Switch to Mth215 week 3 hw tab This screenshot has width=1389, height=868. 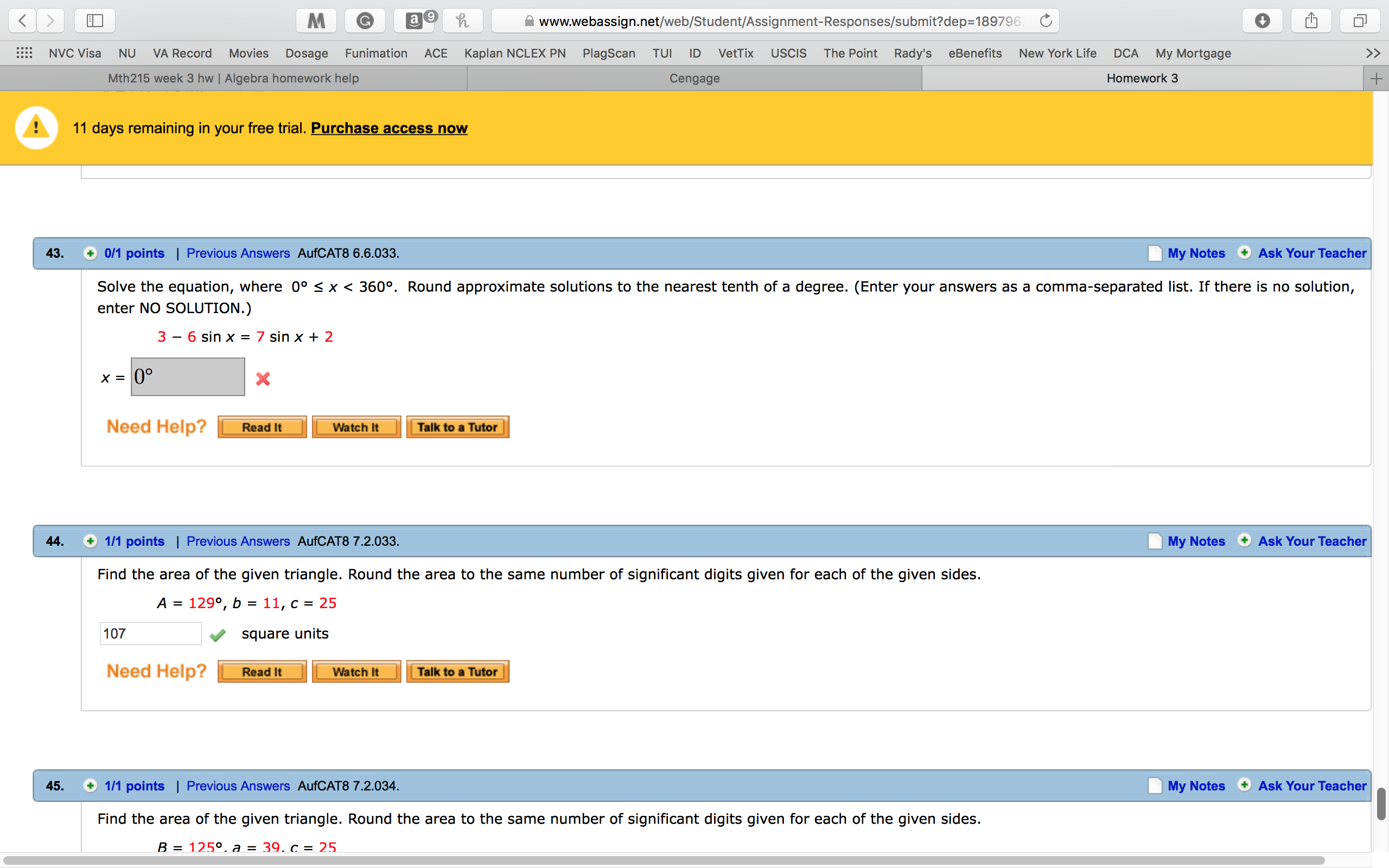point(234,79)
